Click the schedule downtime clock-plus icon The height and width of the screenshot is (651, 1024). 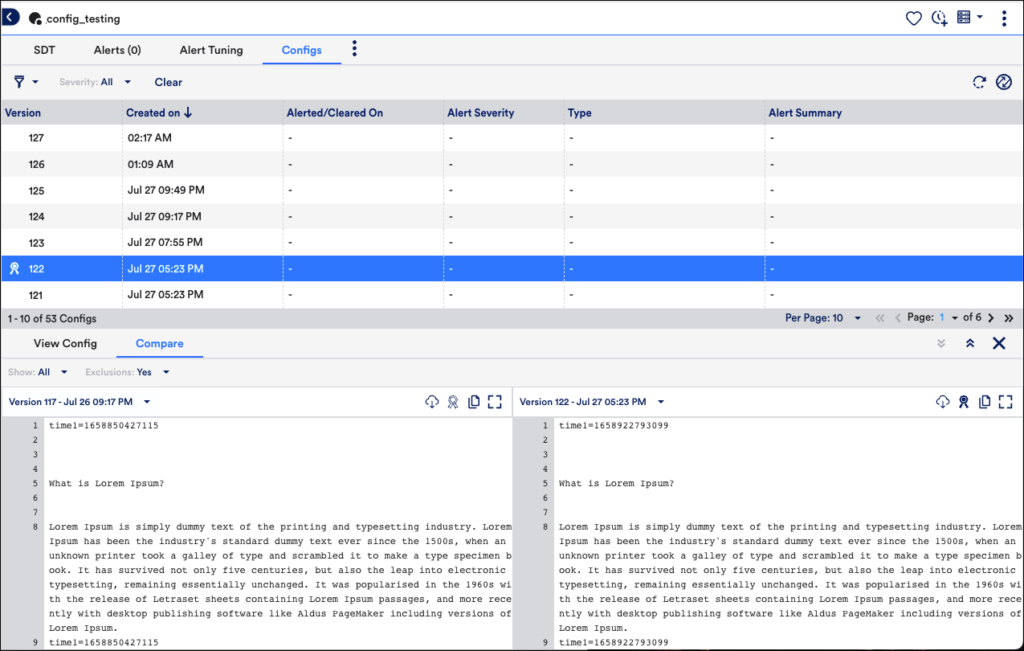tap(939, 18)
